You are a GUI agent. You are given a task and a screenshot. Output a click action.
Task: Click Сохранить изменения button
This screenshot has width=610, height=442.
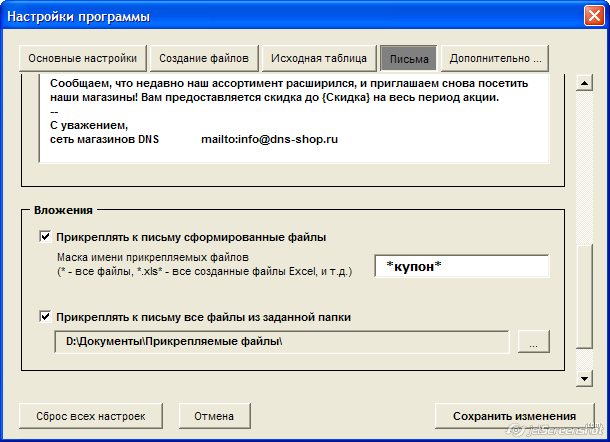(x=514, y=416)
